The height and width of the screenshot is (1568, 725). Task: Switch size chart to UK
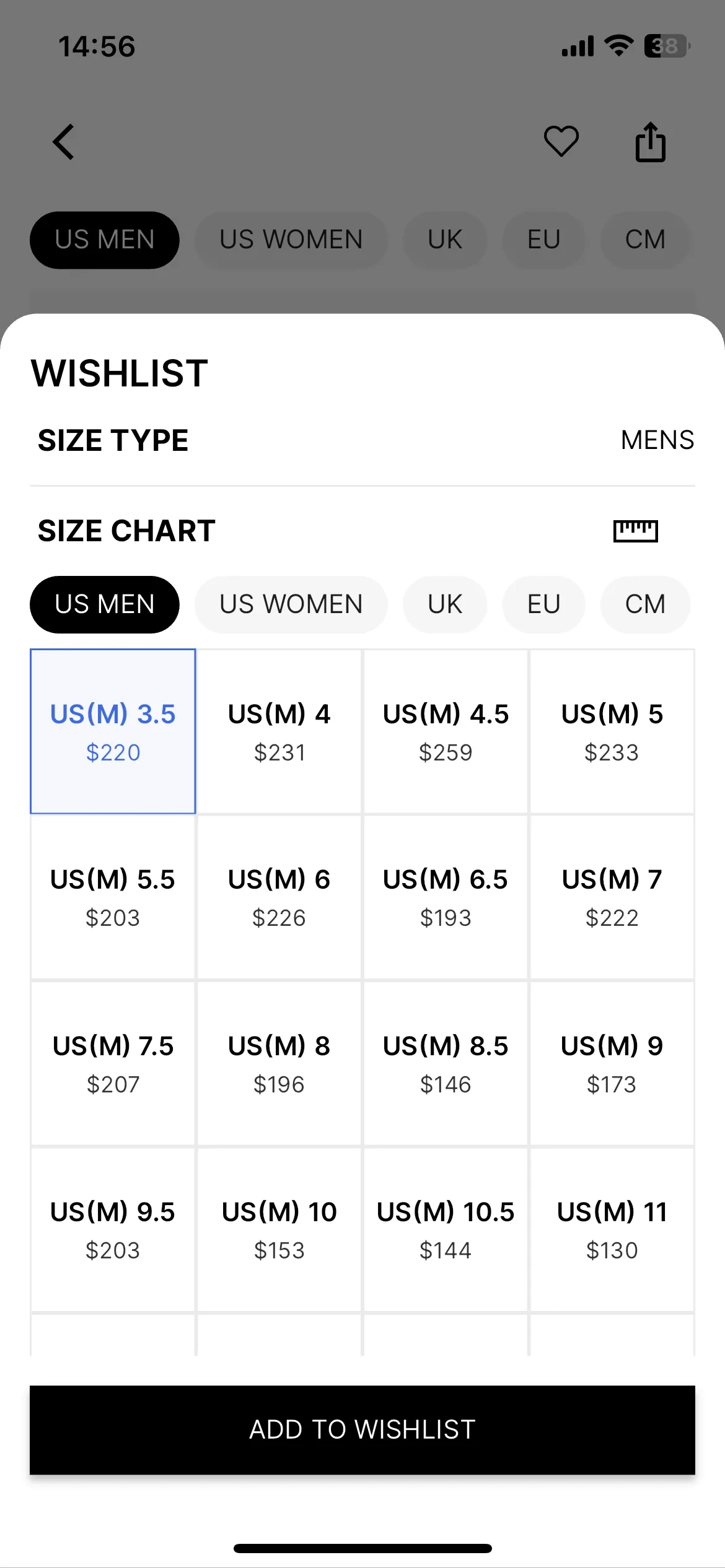(445, 604)
